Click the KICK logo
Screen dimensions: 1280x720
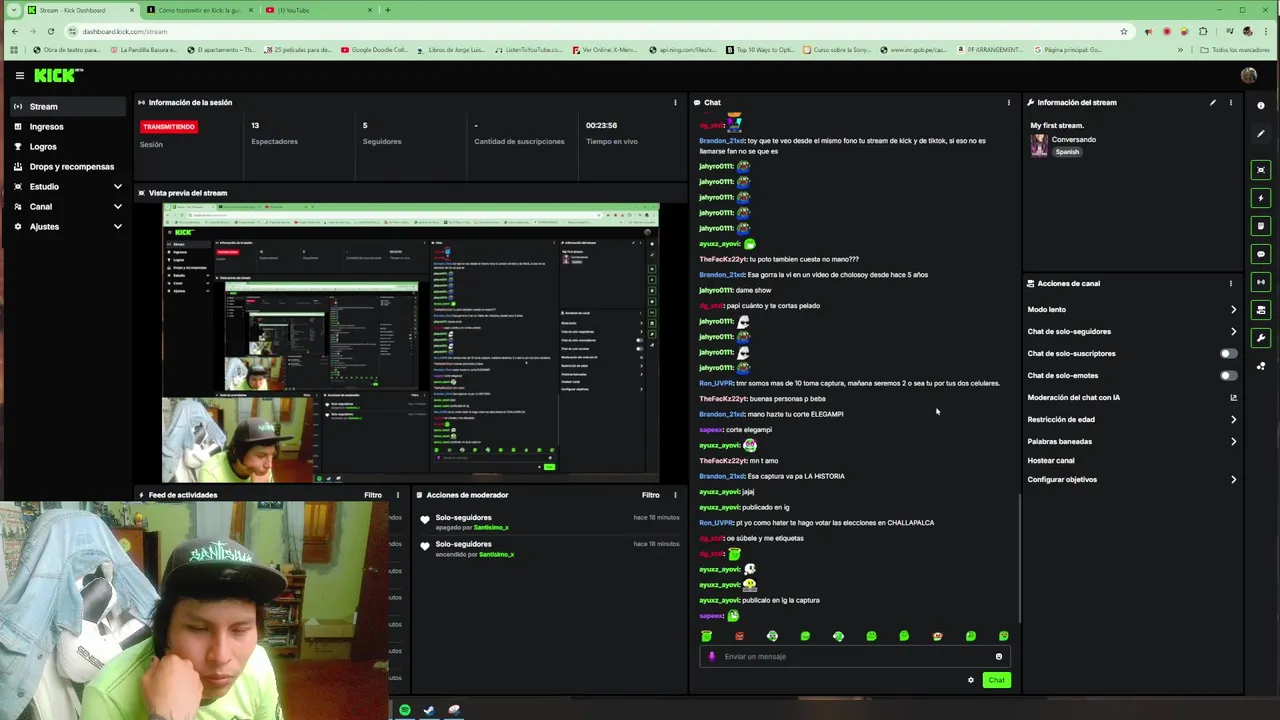[x=59, y=75]
